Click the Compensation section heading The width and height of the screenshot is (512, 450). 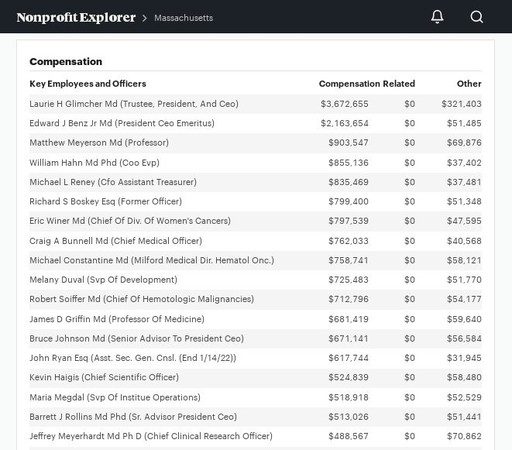[x=66, y=62]
